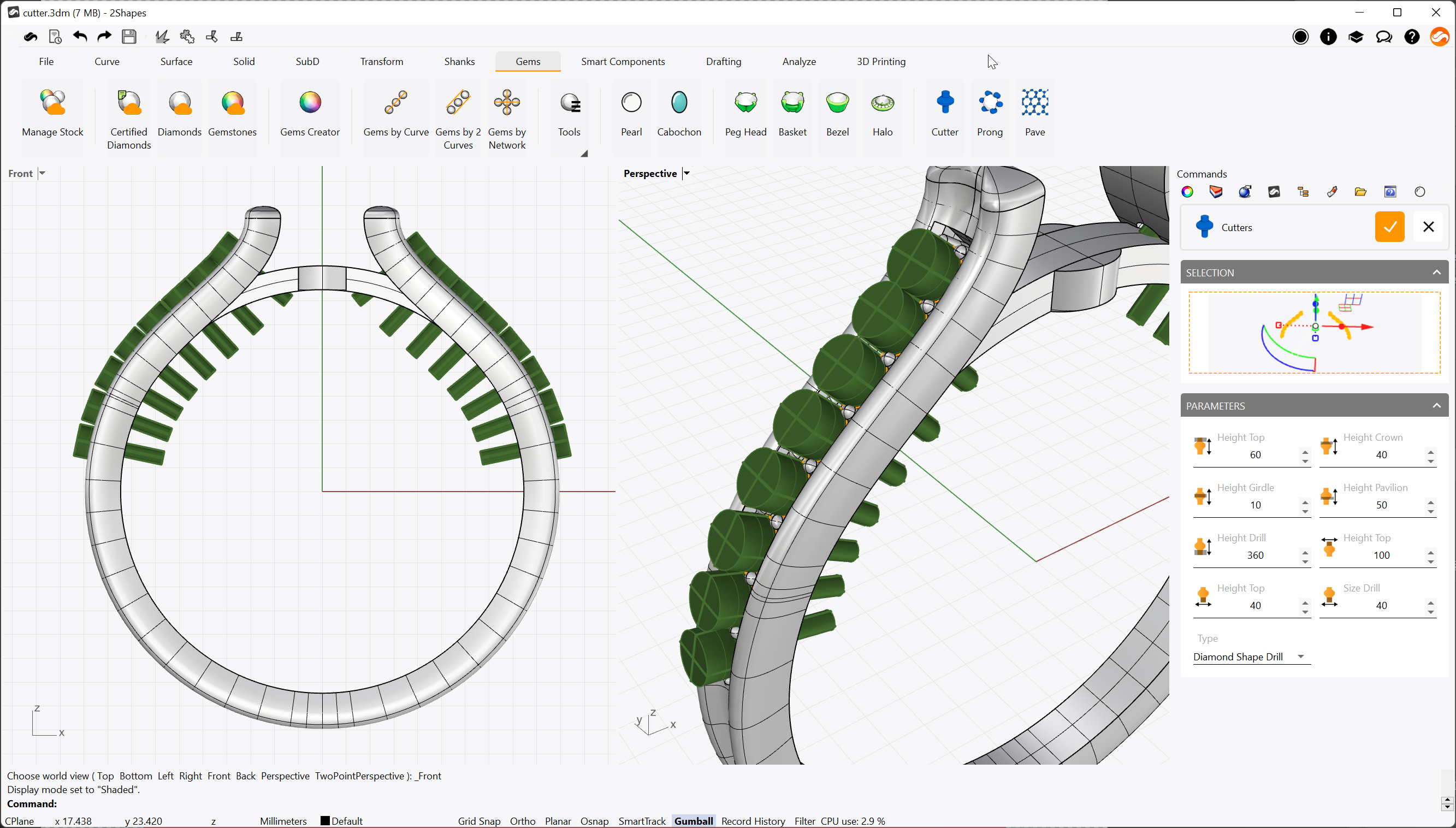Increase Height Crown value with up arrow

tap(1430, 452)
